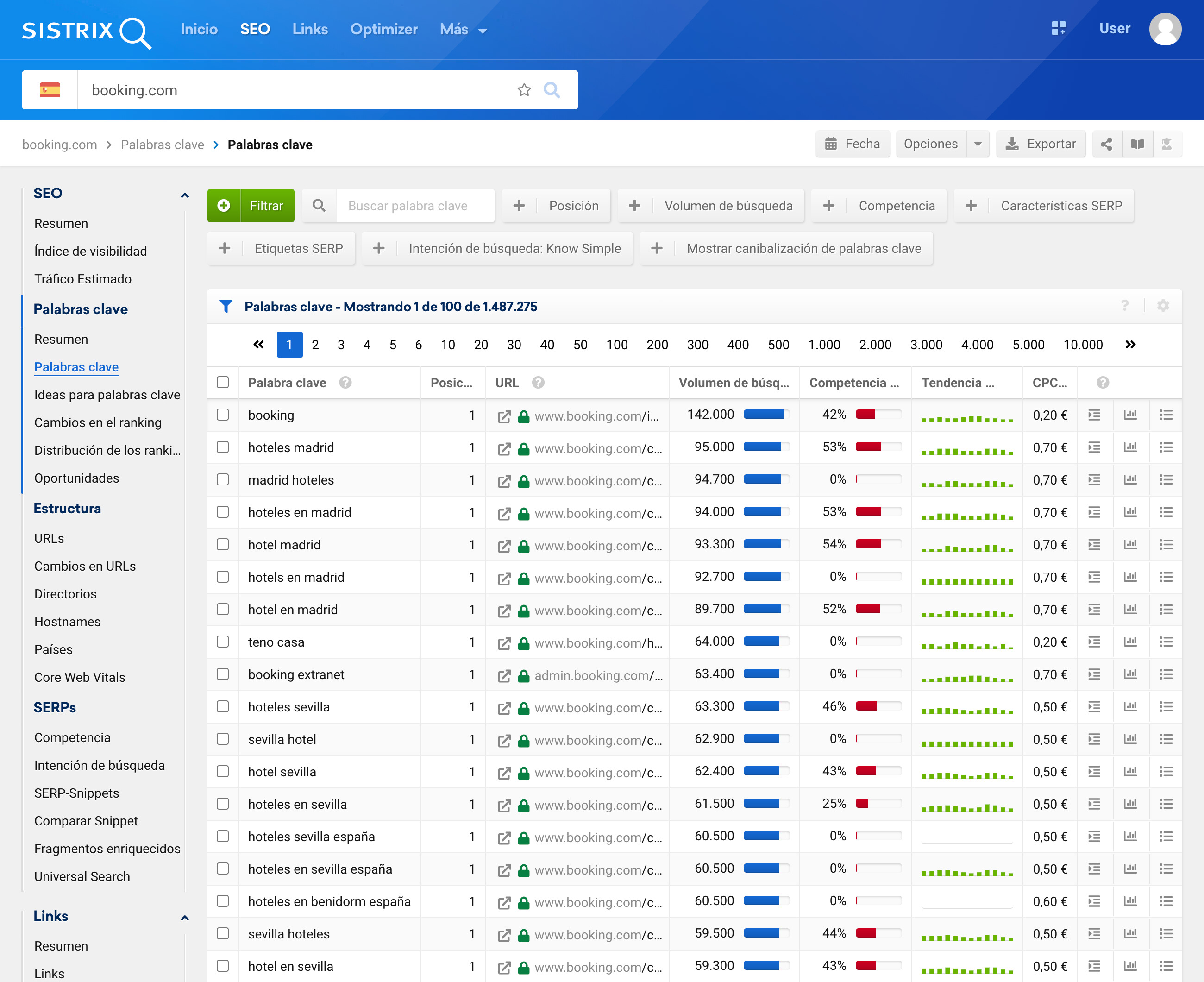1204x982 pixels.
Task: Open external link icon for 'booking' row
Action: pos(504,416)
